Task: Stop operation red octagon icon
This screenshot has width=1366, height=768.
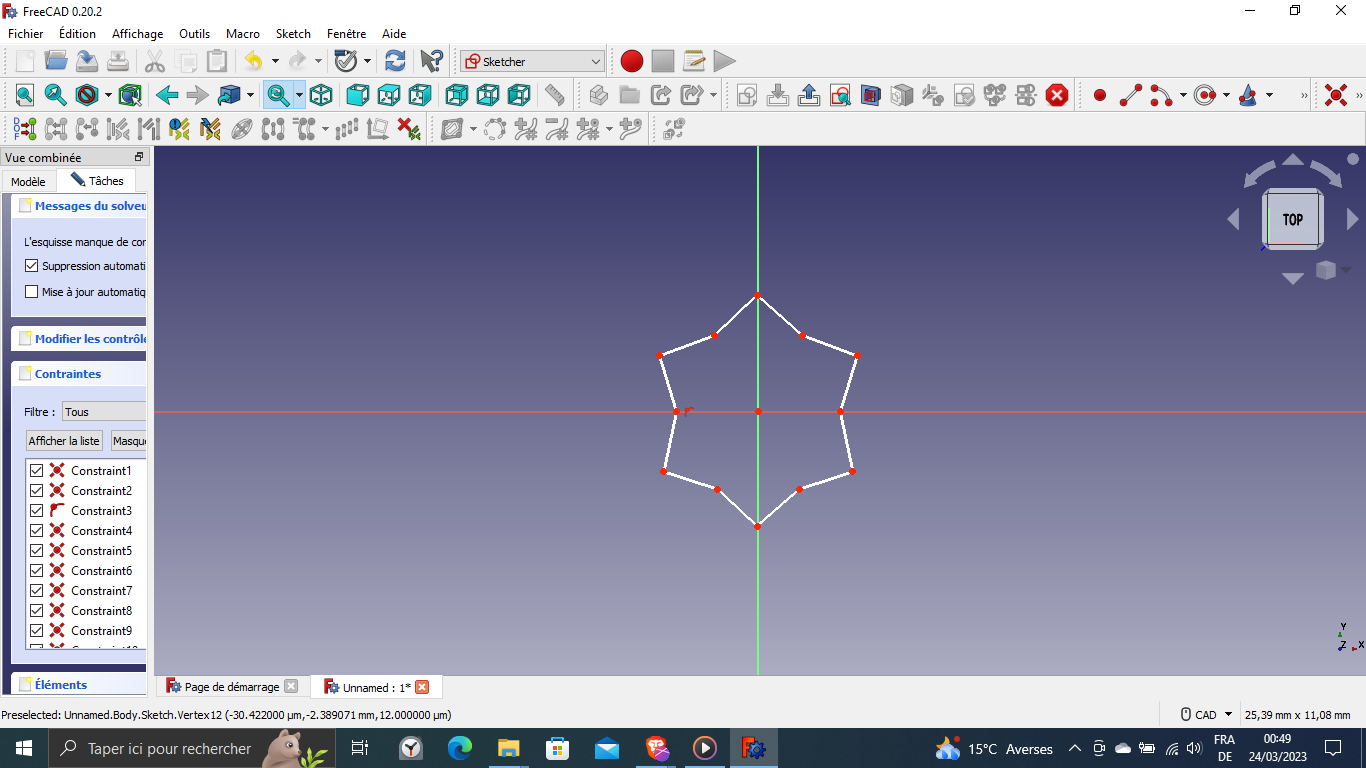Action: [1057, 95]
